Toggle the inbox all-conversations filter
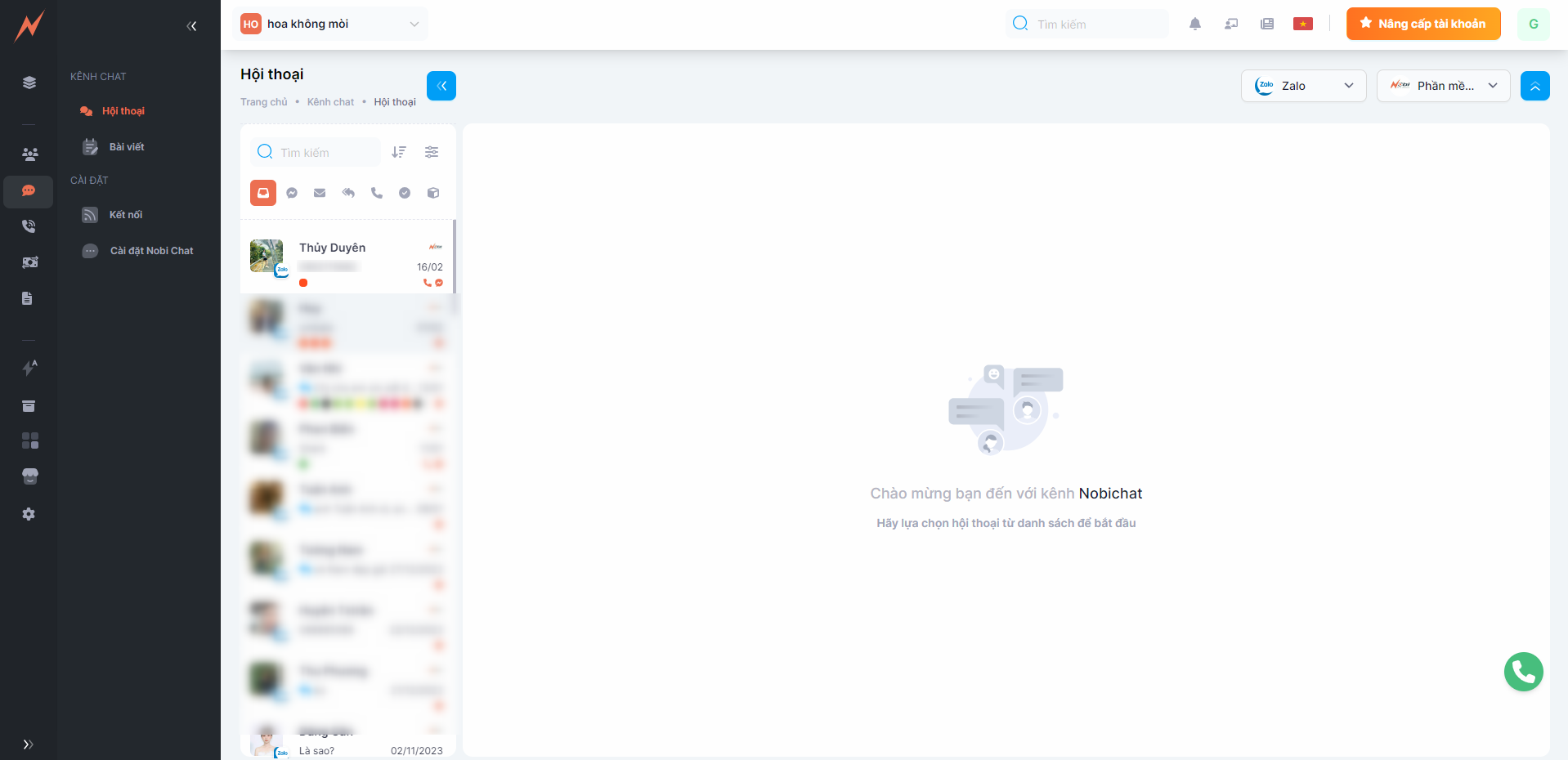This screenshot has width=1568, height=760. [263, 193]
